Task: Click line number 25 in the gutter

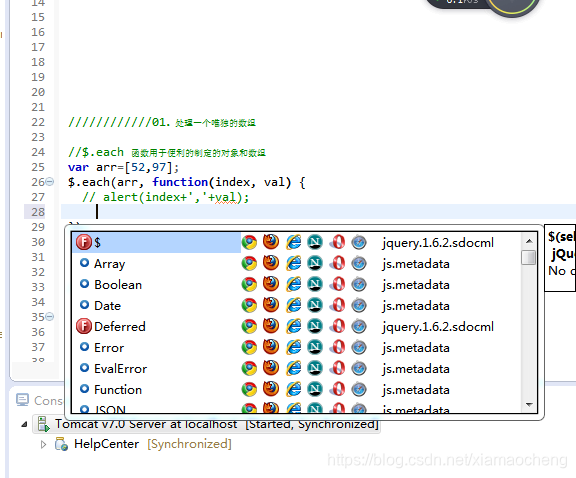Action: [x=38, y=167]
